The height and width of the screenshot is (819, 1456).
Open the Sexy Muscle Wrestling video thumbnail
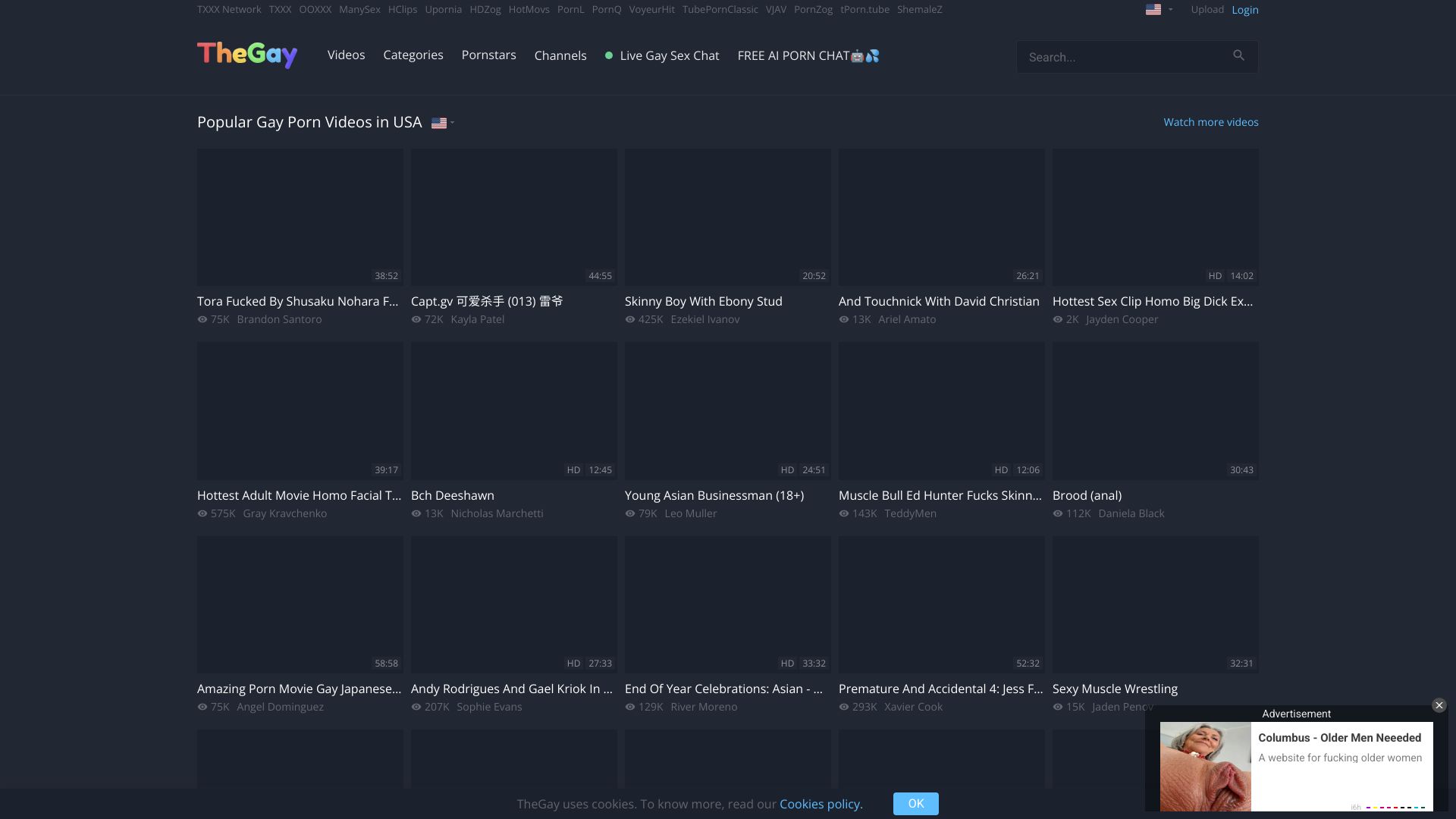1155,604
